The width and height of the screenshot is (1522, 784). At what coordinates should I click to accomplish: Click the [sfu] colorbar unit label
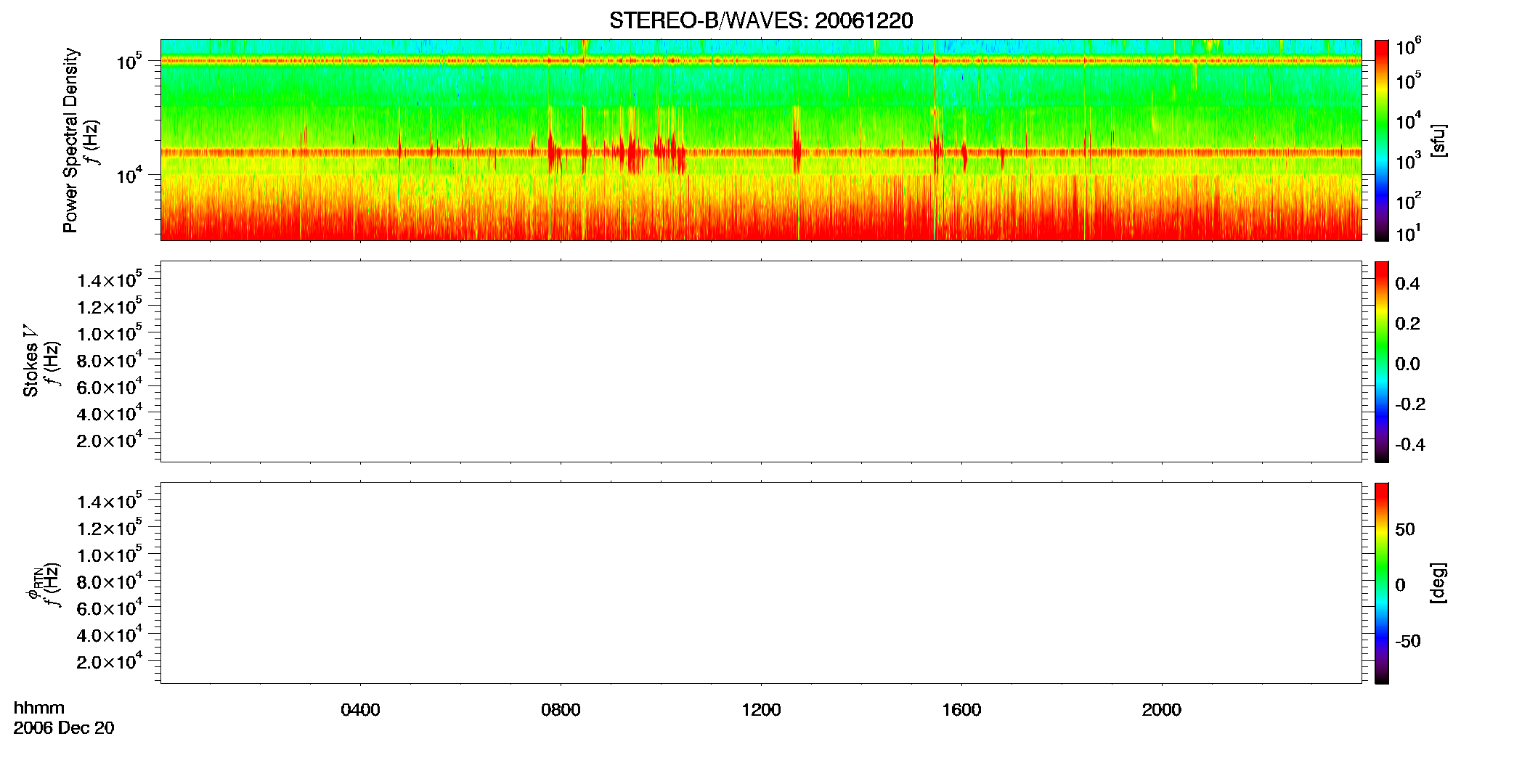coord(1438,140)
